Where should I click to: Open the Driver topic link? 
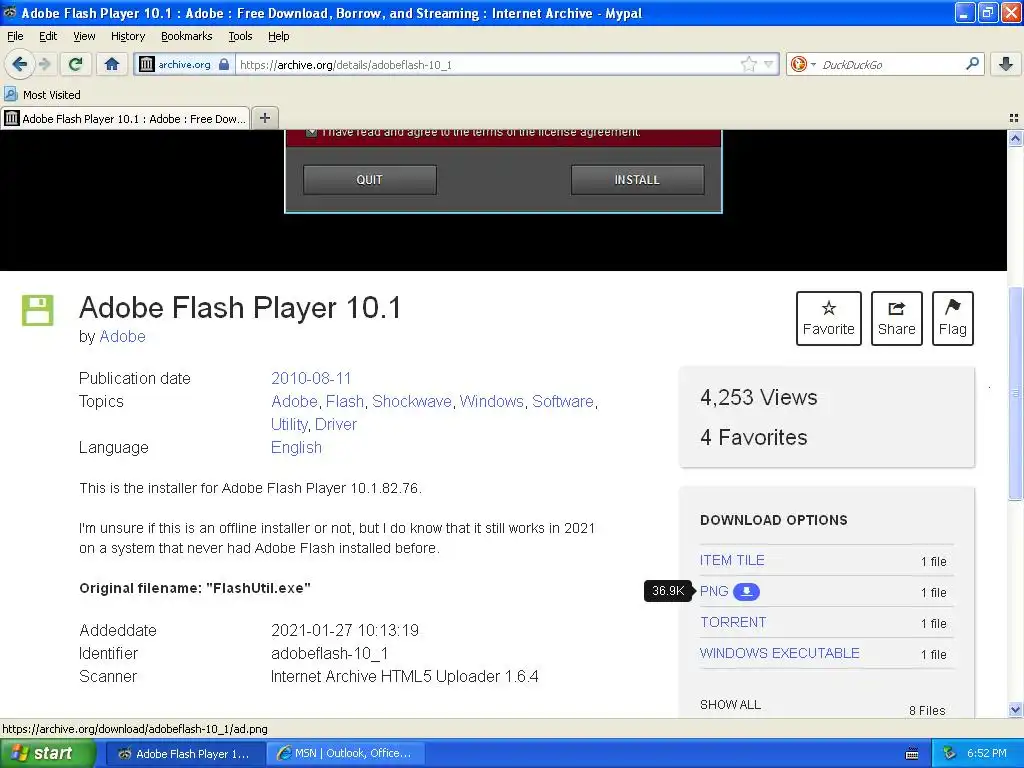click(x=336, y=424)
